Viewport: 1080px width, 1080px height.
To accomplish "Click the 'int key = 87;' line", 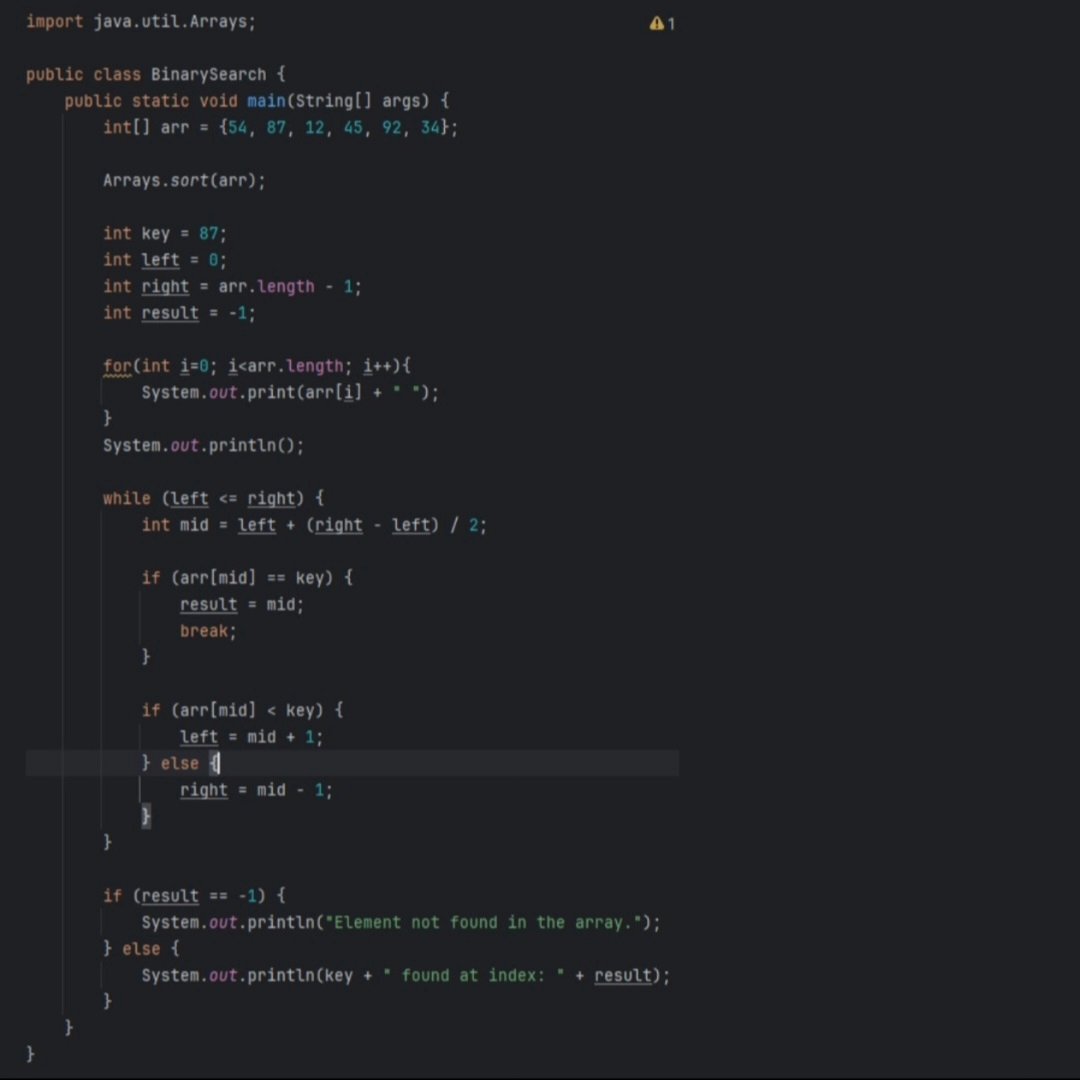I will [165, 233].
